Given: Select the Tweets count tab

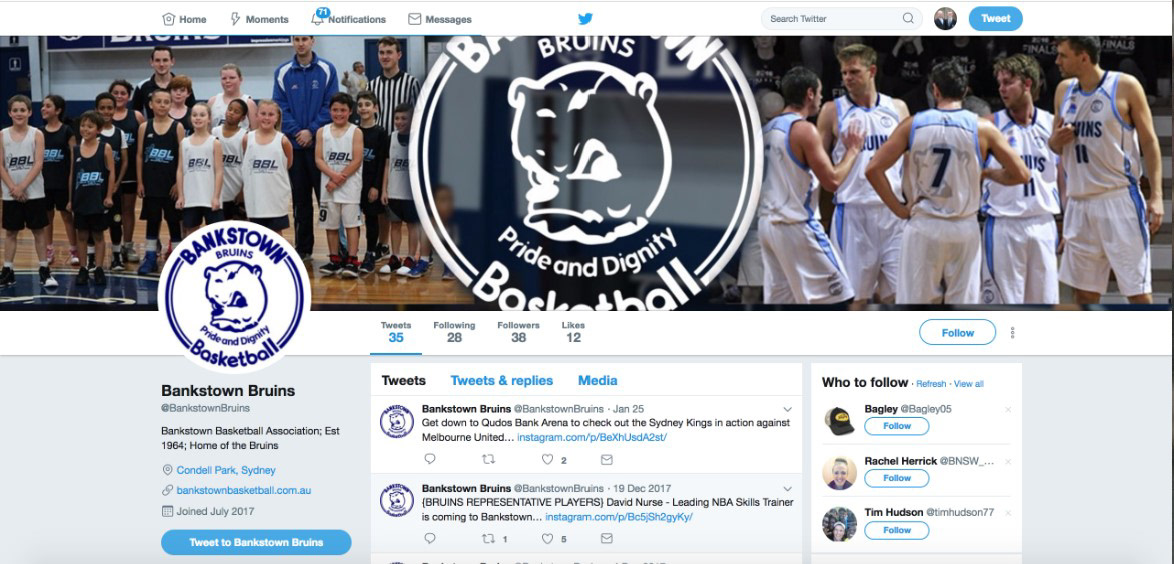Looking at the screenshot, I should tap(396, 332).
